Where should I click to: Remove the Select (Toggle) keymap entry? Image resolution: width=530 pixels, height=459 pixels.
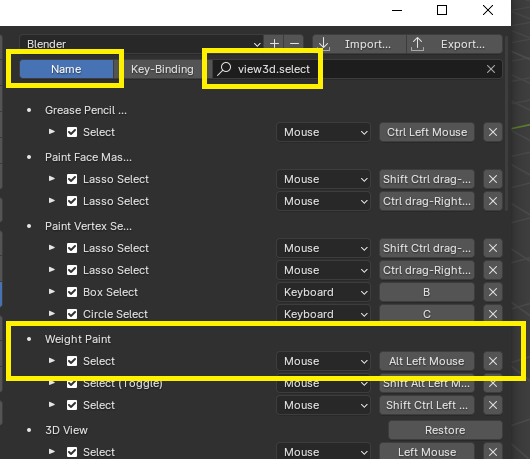pyautogui.click(x=493, y=384)
